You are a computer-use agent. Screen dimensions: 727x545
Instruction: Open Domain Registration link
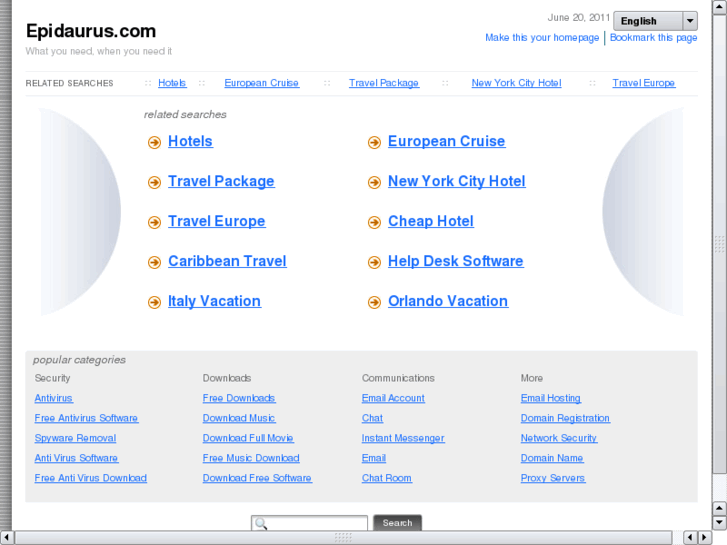565,418
